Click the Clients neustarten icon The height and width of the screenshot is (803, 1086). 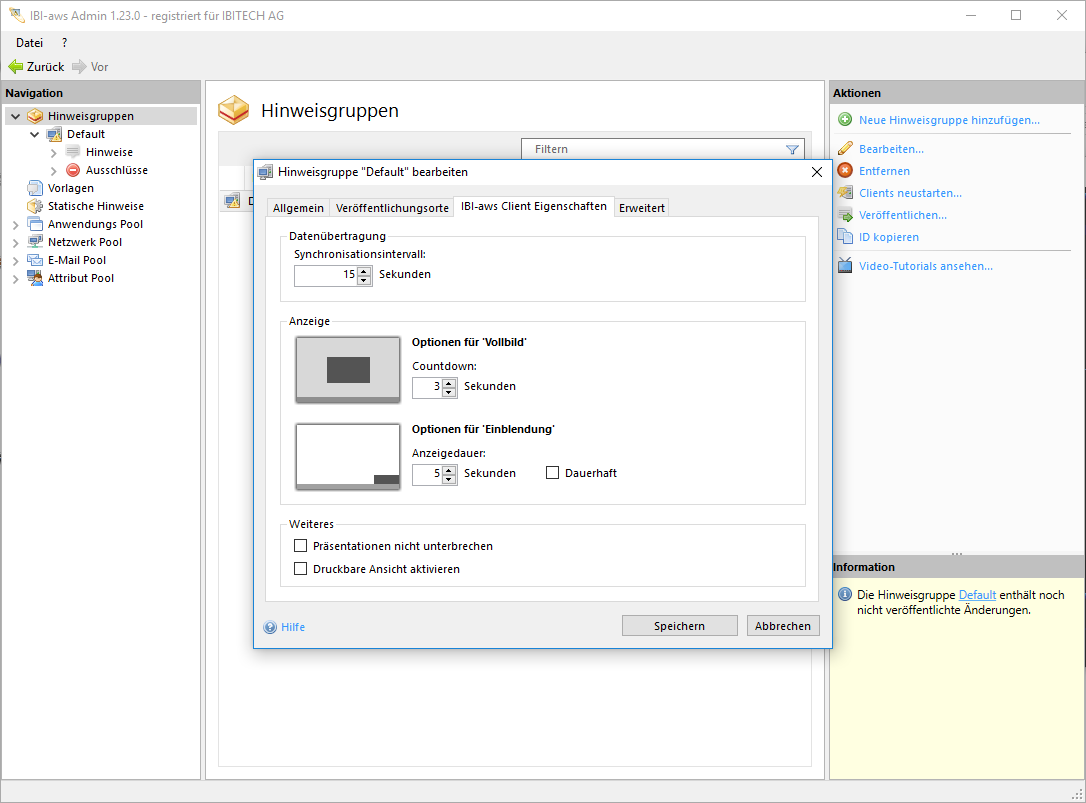pos(845,193)
